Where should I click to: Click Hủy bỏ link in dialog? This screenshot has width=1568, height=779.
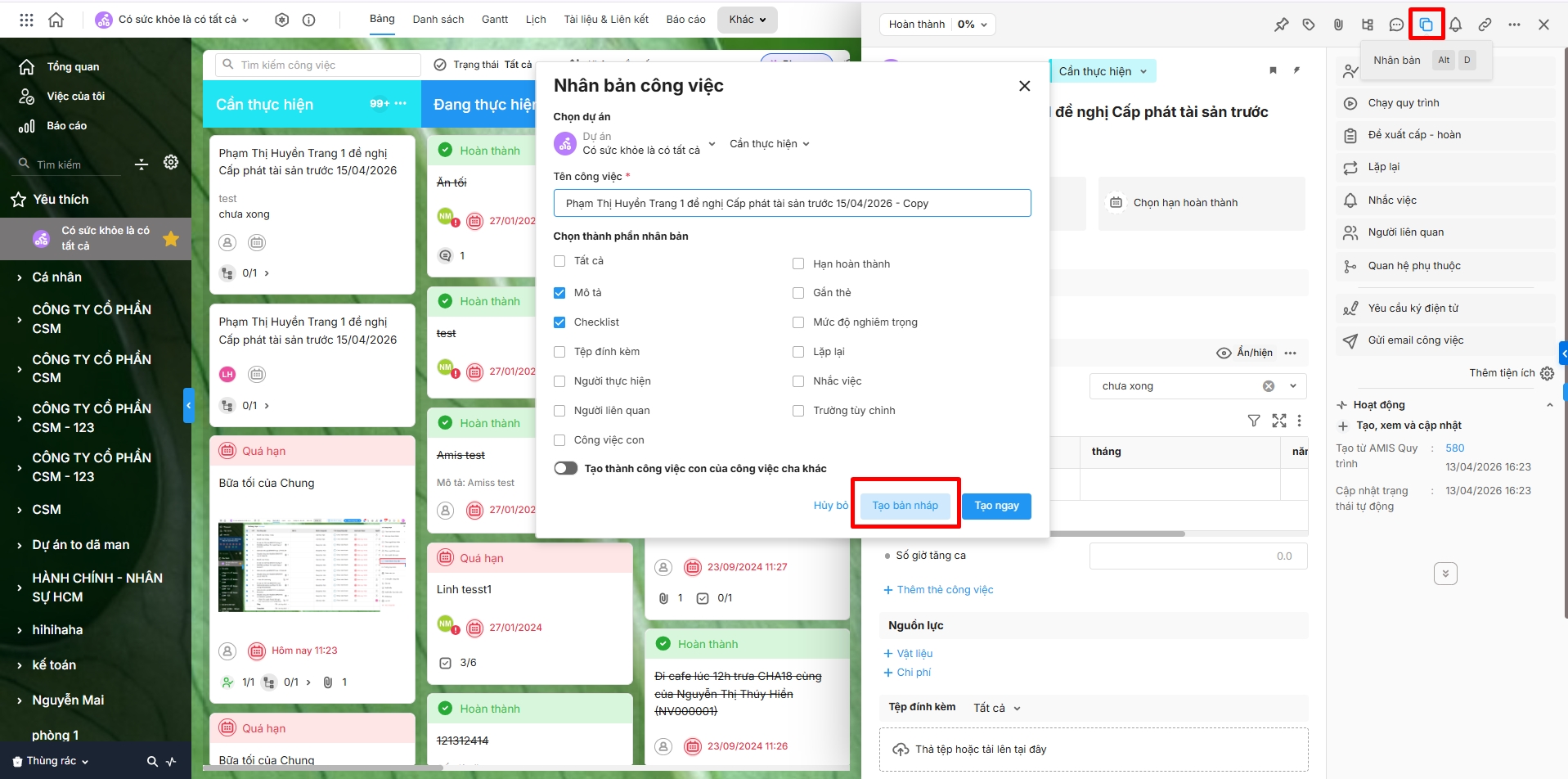(x=830, y=506)
